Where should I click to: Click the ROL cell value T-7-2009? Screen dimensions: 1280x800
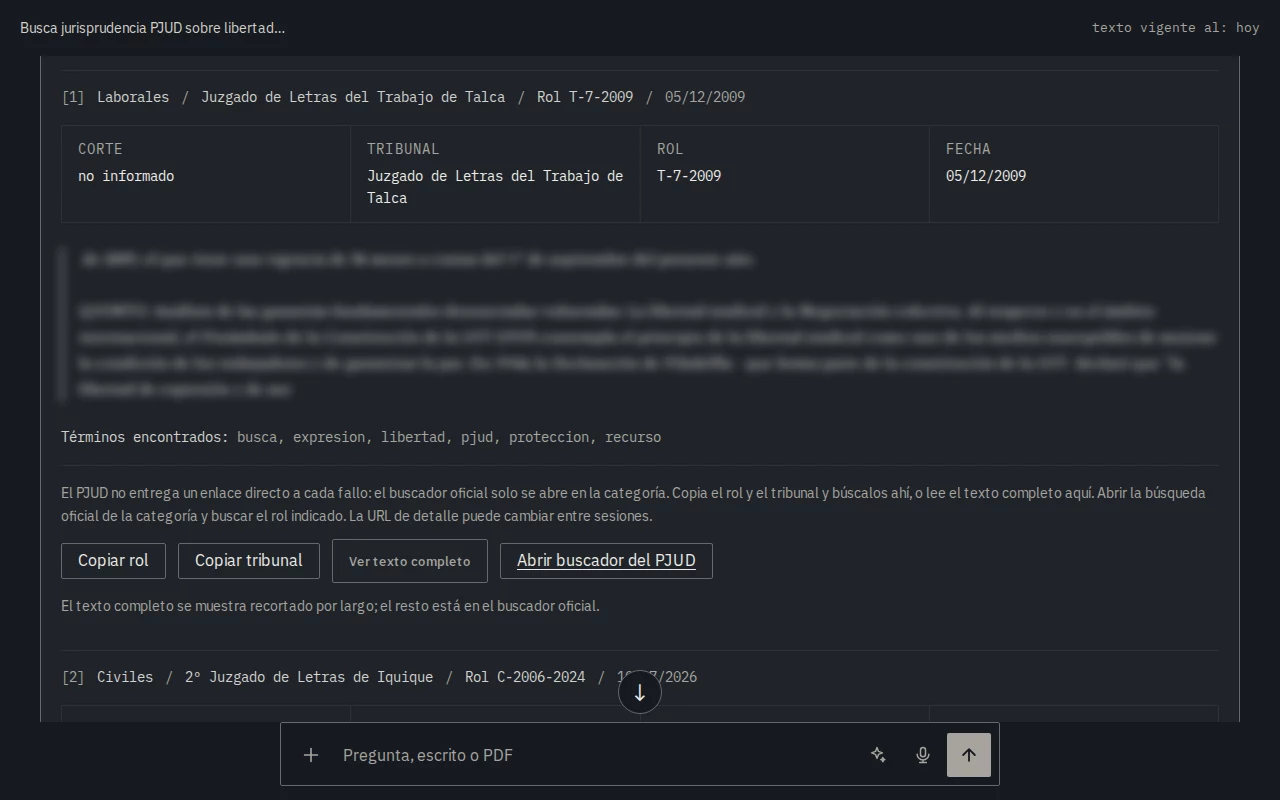click(x=689, y=176)
